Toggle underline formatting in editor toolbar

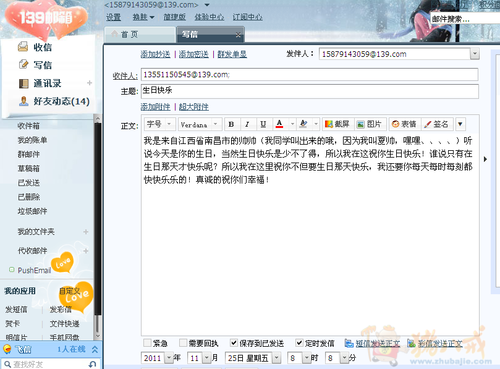click(263, 124)
